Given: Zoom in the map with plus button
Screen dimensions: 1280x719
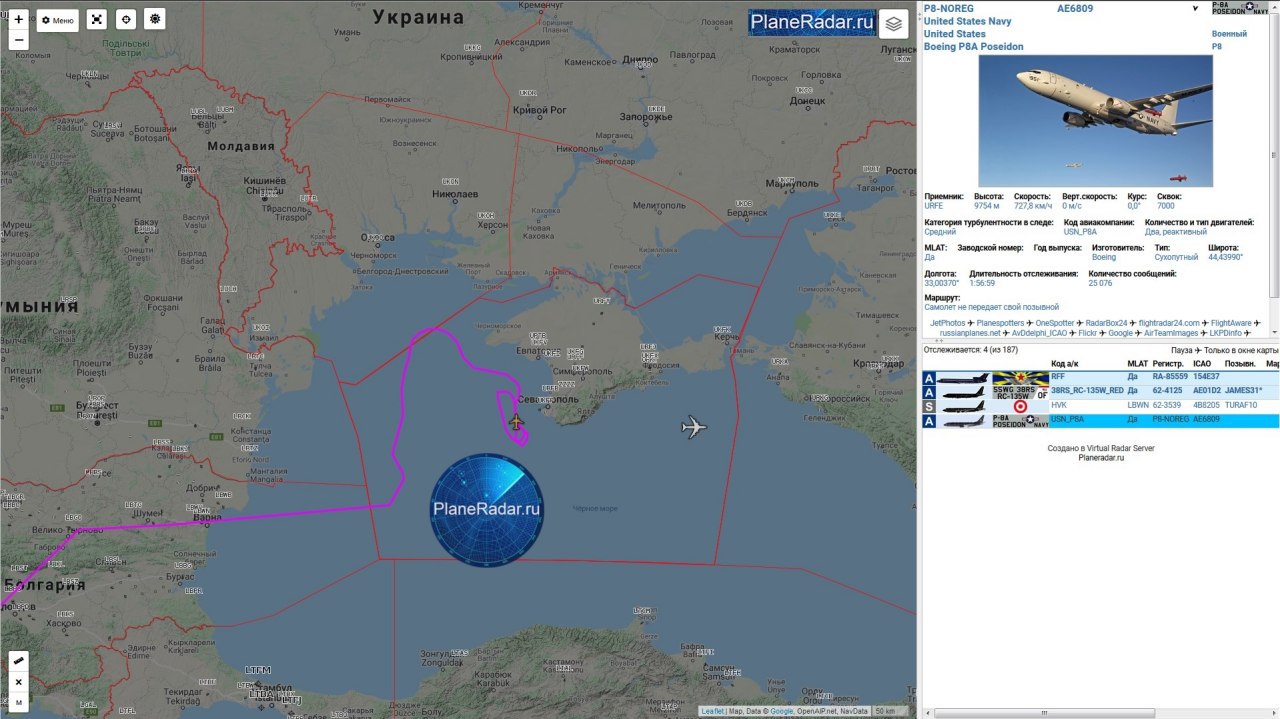Looking at the screenshot, I should coord(19,19).
